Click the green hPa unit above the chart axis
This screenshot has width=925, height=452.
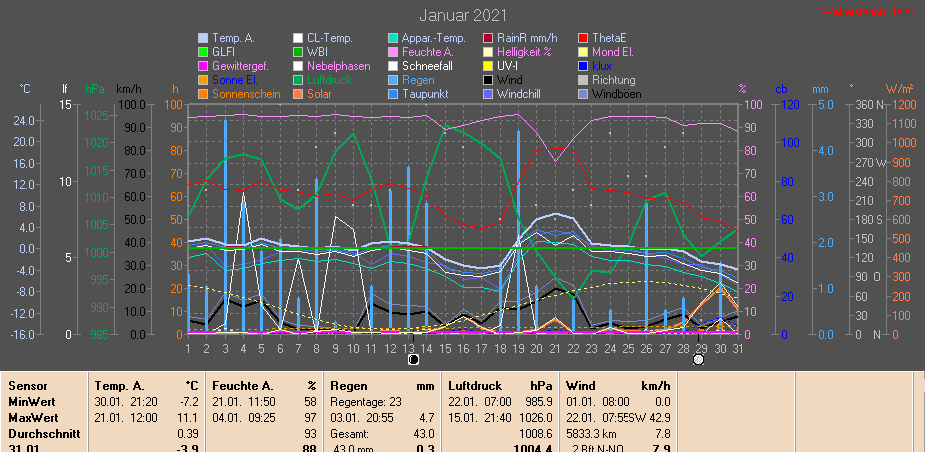coord(94,89)
